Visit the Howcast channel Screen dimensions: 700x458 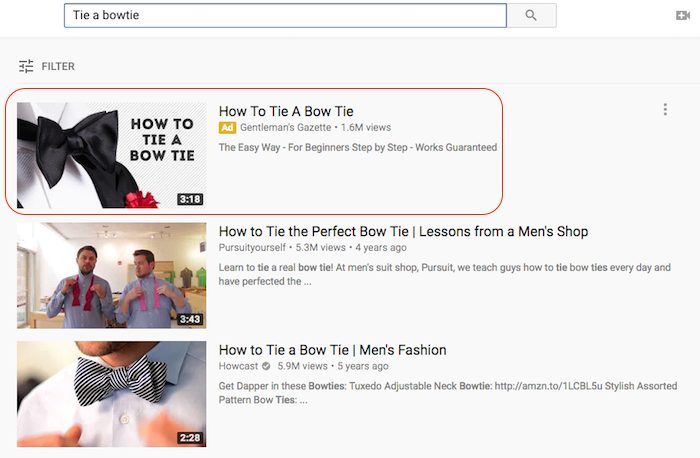point(238,366)
